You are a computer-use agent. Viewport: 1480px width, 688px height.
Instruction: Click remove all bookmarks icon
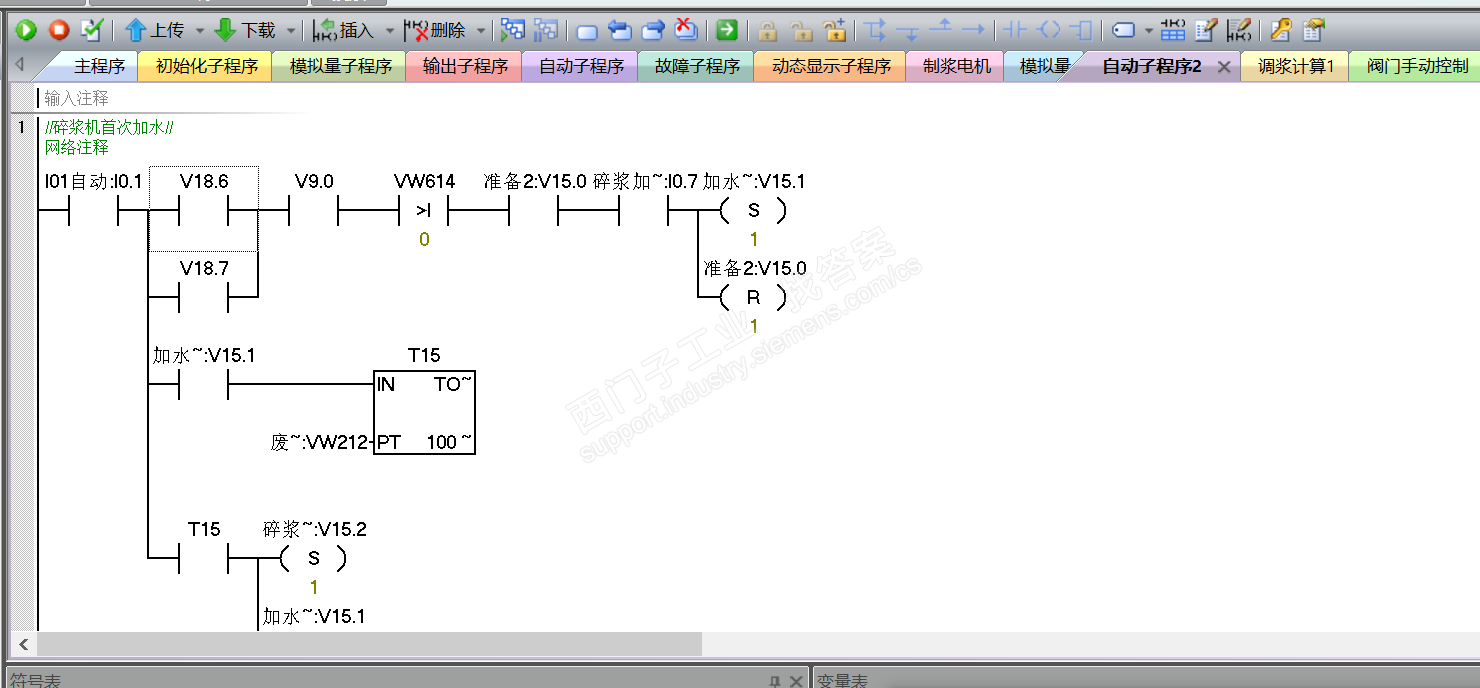(x=685, y=30)
